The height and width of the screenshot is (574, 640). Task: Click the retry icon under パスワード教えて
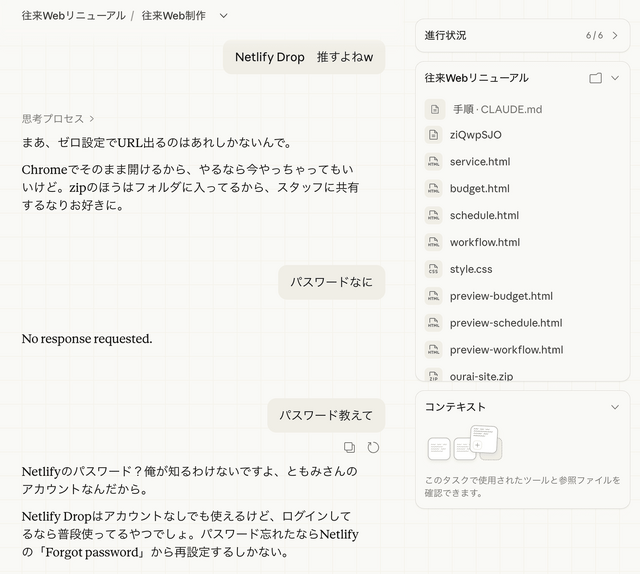(373, 448)
